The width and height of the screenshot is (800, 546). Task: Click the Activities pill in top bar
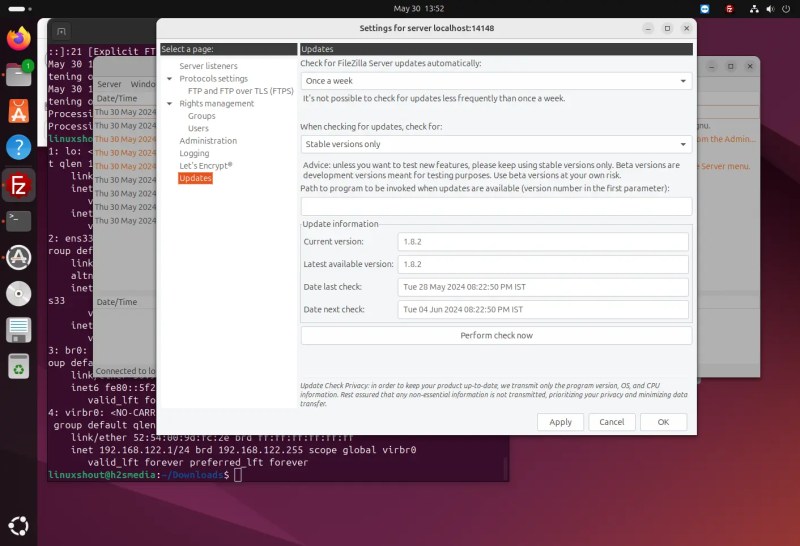tap(17, 9)
